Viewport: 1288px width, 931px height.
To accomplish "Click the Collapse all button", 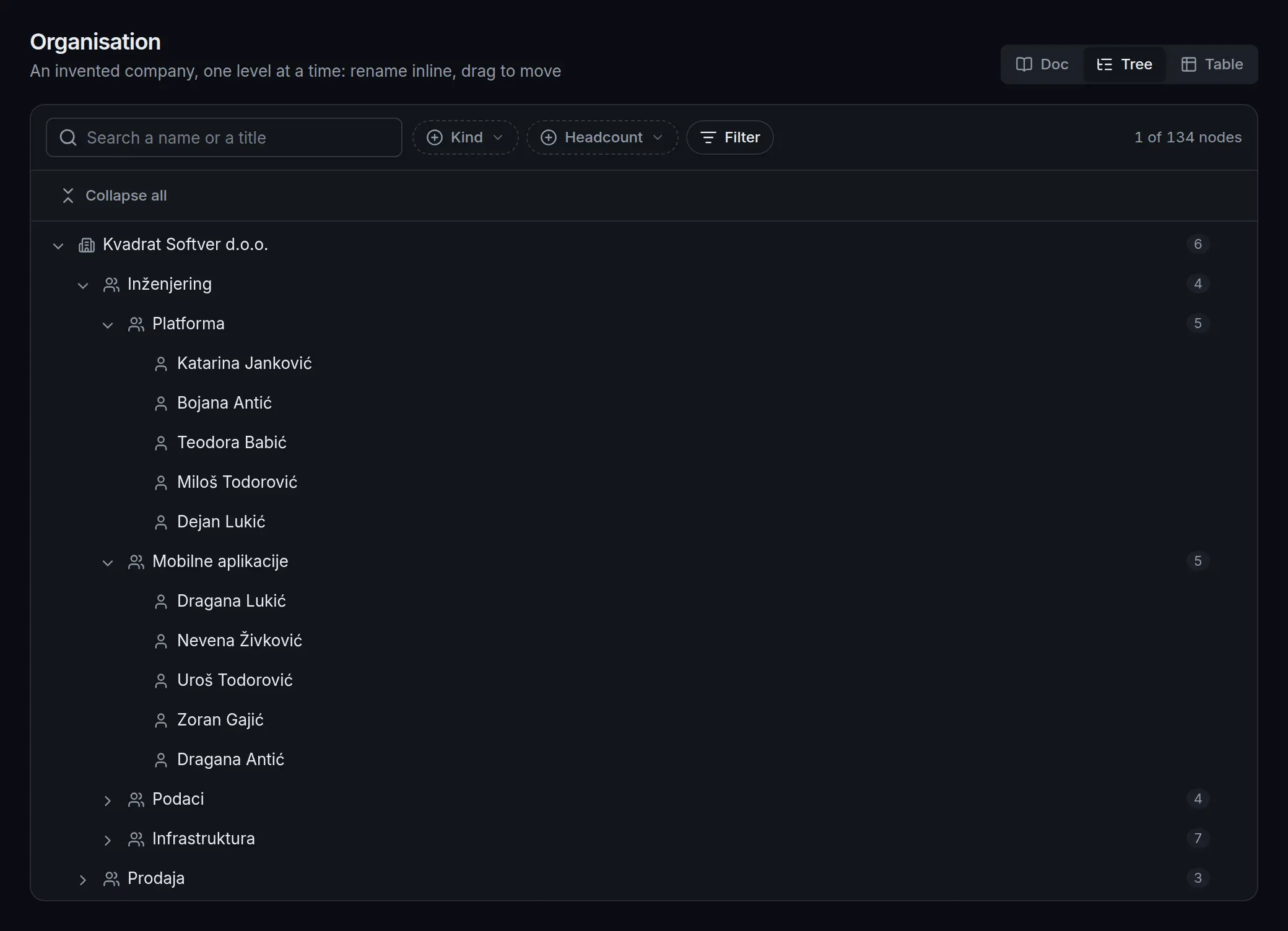I will click(114, 196).
